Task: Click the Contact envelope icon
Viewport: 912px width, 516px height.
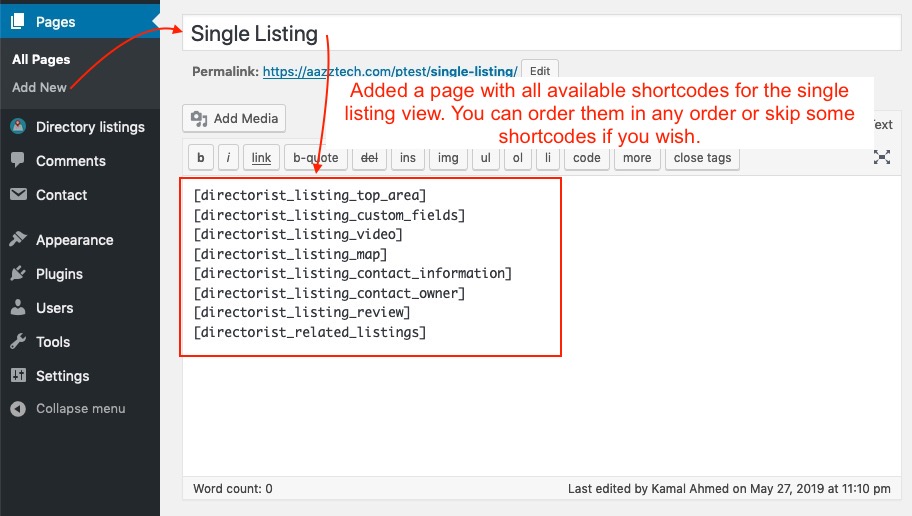Action: tap(18, 194)
